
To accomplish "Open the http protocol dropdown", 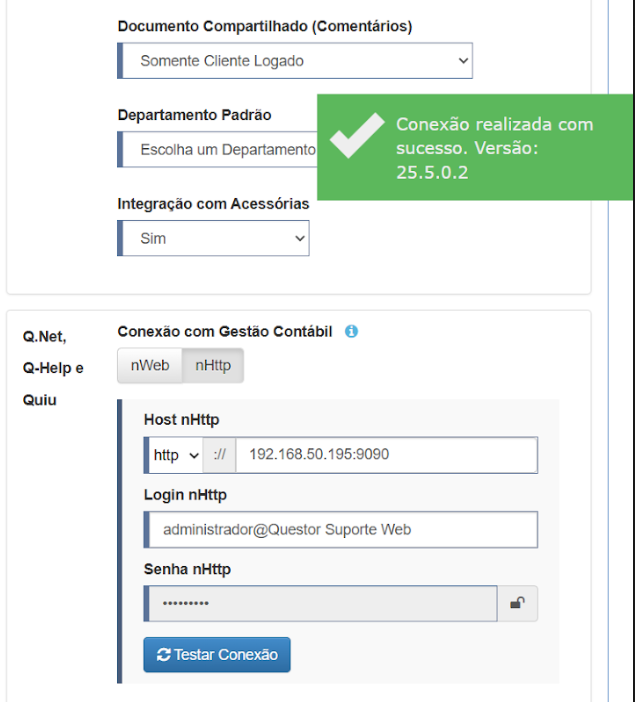I will point(174,455).
